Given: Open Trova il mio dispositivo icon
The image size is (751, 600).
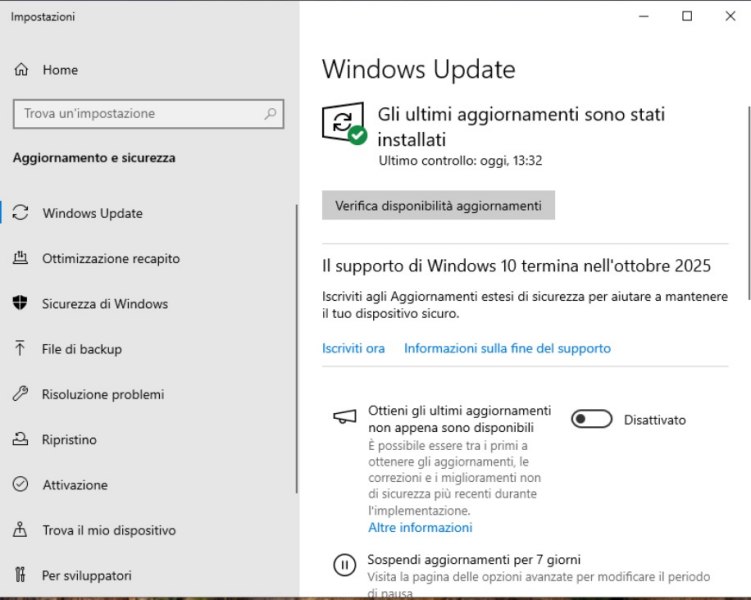Looking at the screenshot, I should 20,530.
